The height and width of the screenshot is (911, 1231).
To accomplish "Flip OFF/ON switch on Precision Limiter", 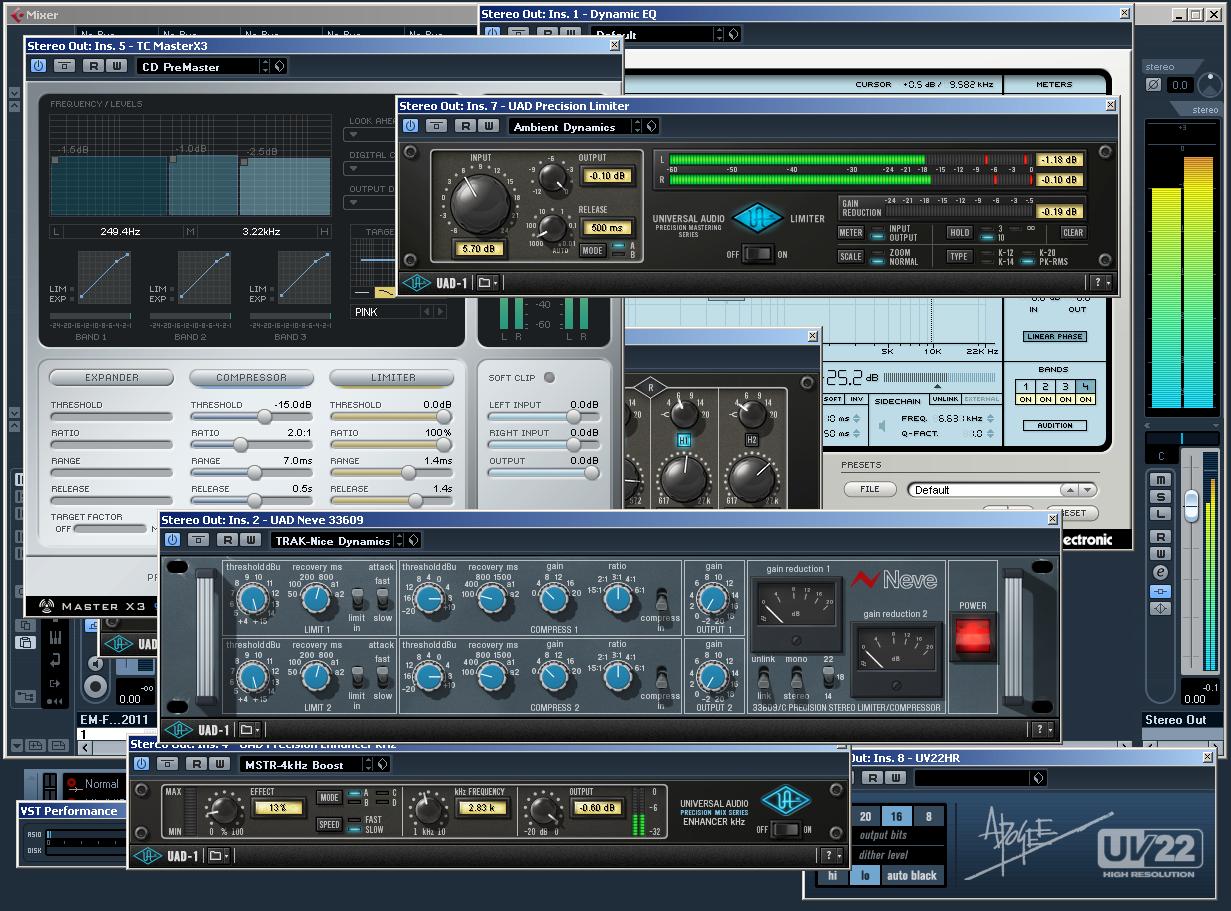I will point(758,254).
